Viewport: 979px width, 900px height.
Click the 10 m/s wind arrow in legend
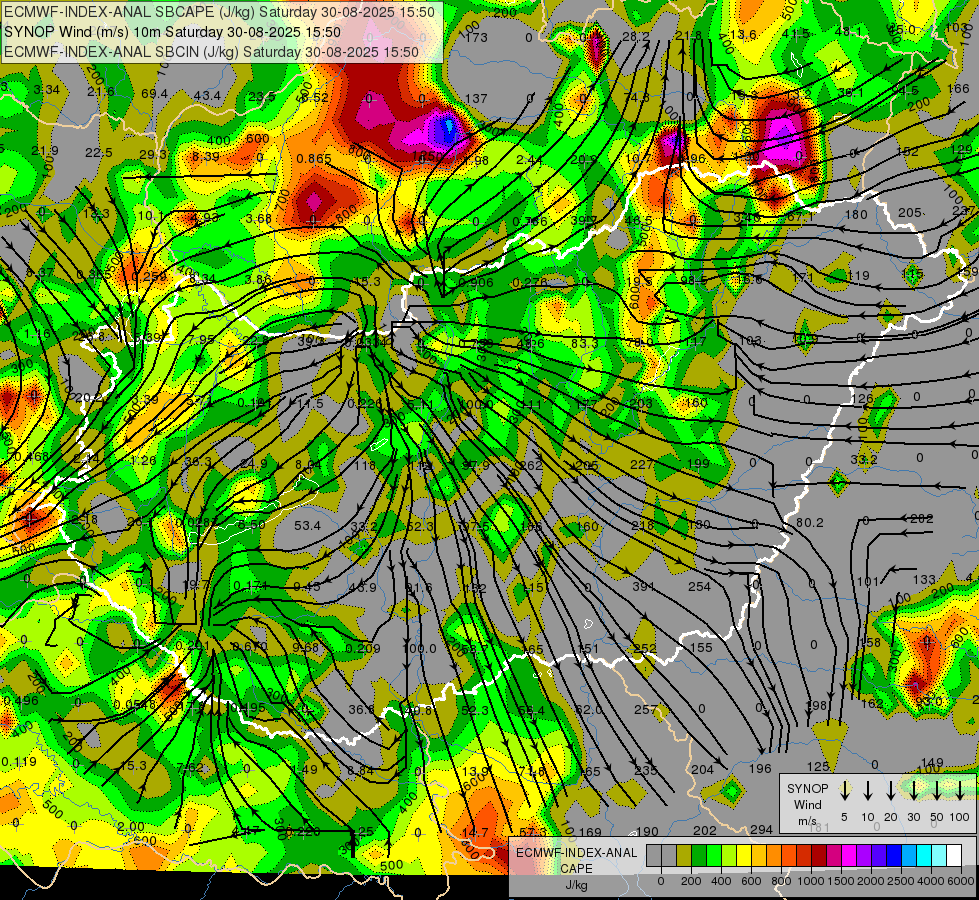(868, 791)
